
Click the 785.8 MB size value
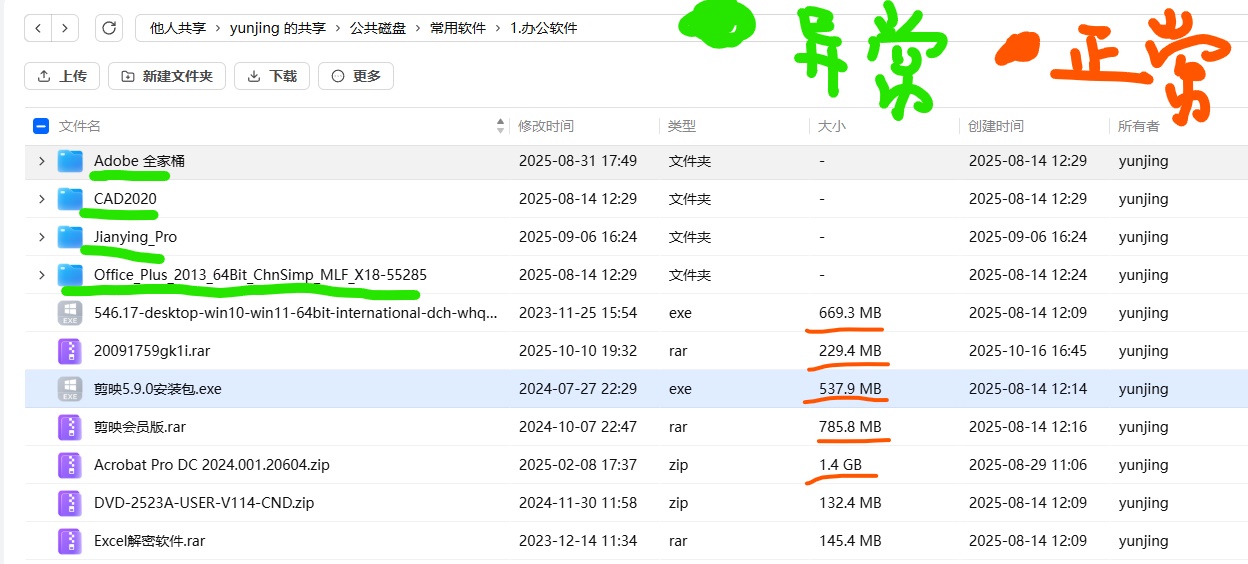[850, 427]
